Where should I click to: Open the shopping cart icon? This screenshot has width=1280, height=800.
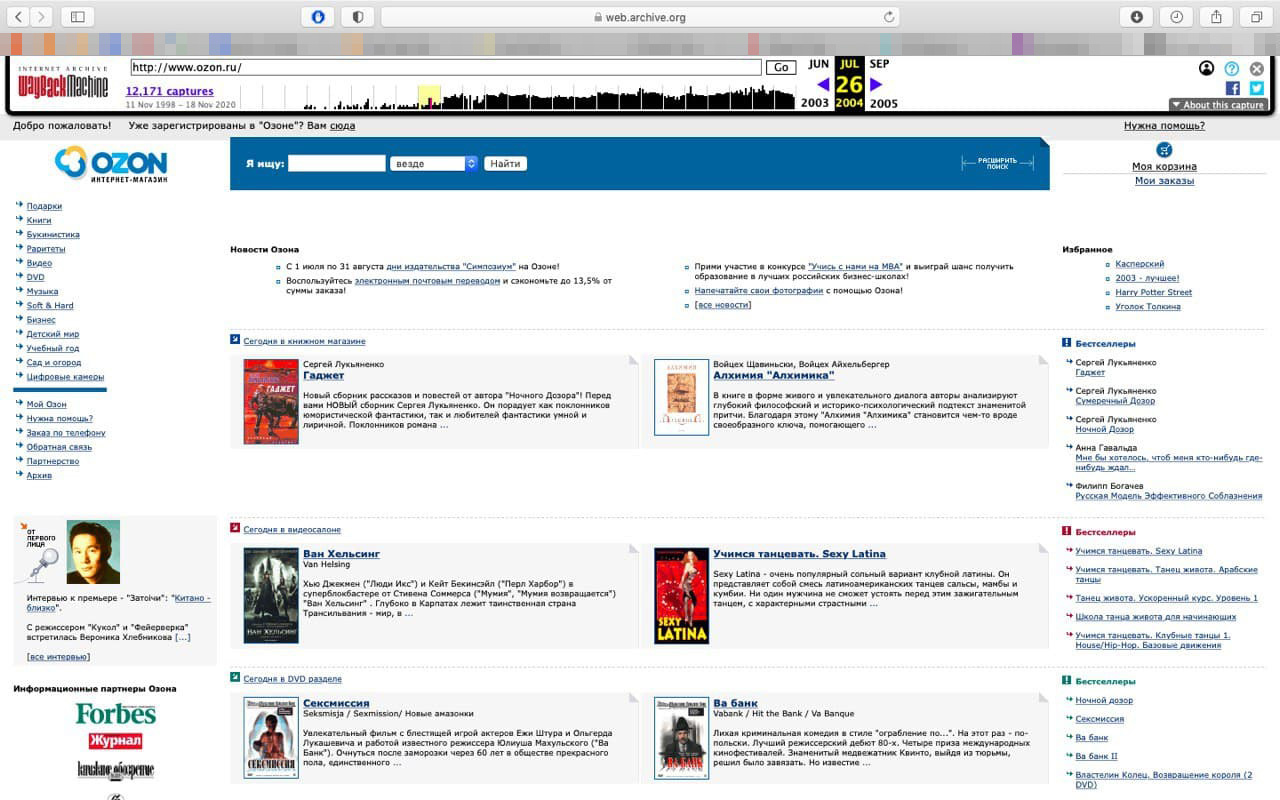[1164, 150]
